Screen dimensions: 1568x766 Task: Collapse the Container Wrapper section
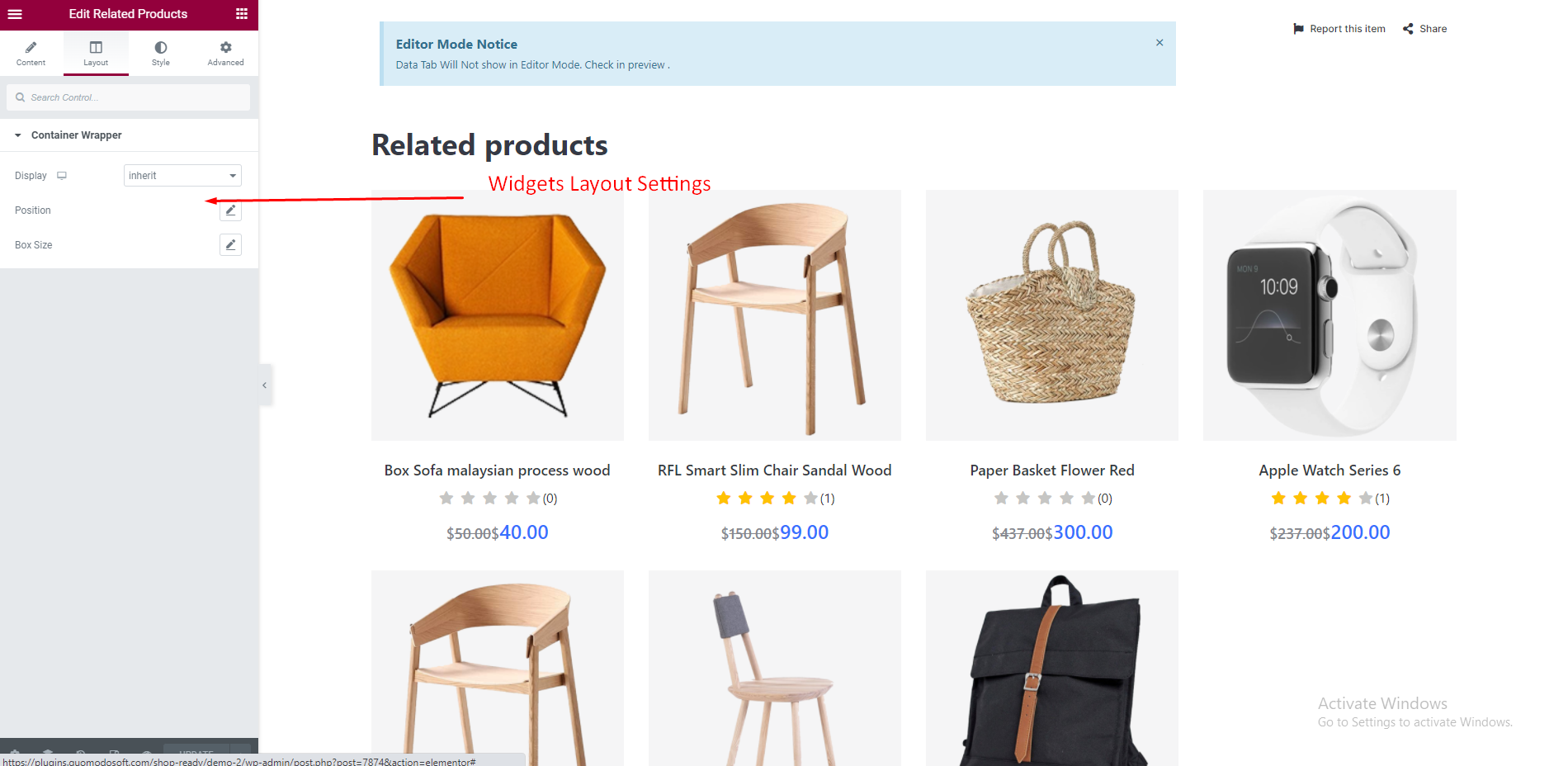pos(18,135)
